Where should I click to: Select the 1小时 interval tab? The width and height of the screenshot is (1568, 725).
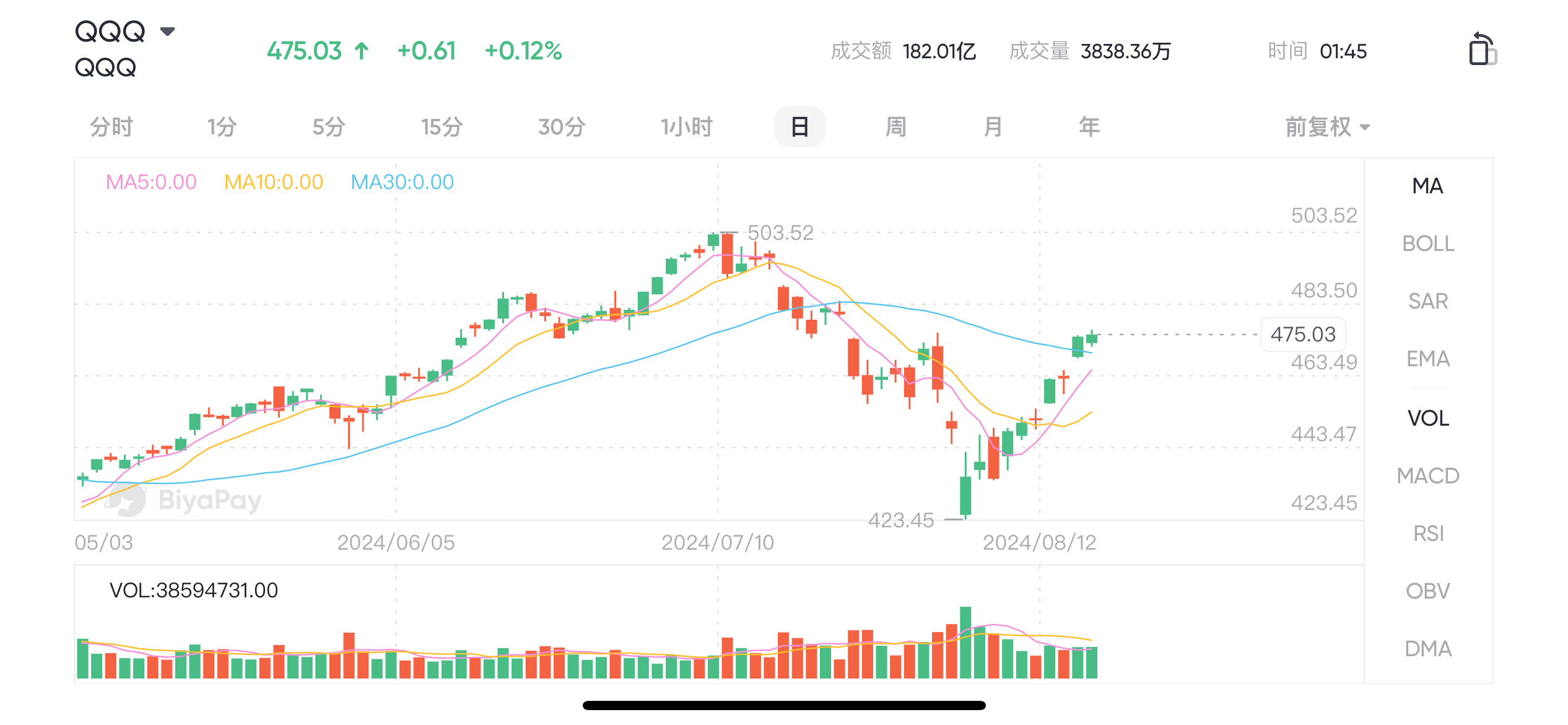[x=686, y=127]
